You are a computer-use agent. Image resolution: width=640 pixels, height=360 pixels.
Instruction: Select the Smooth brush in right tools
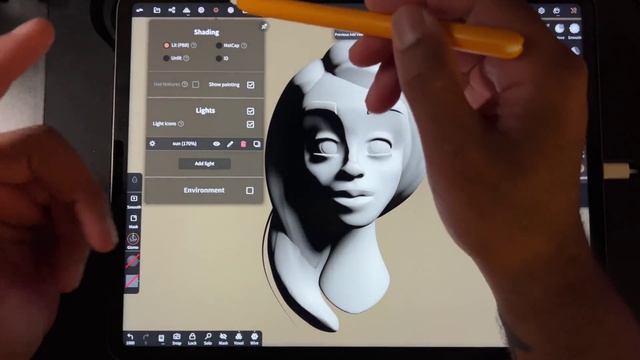575,31
